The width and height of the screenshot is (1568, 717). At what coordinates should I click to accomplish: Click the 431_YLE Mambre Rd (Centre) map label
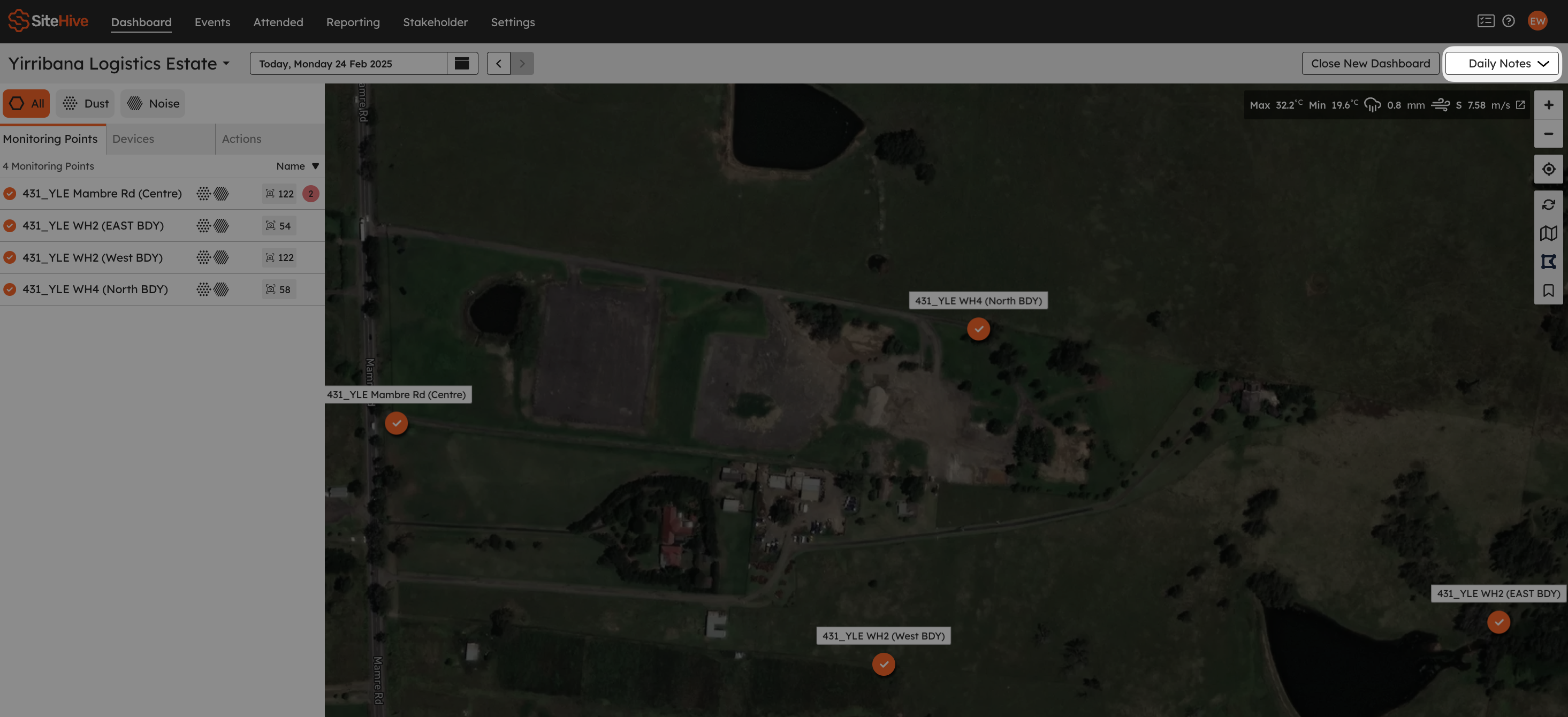[x=398, y=394]
